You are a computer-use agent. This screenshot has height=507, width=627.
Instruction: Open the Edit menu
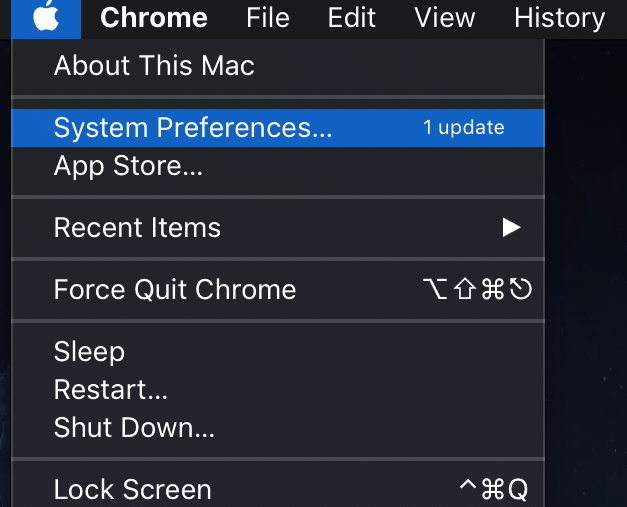pos(351,18)
